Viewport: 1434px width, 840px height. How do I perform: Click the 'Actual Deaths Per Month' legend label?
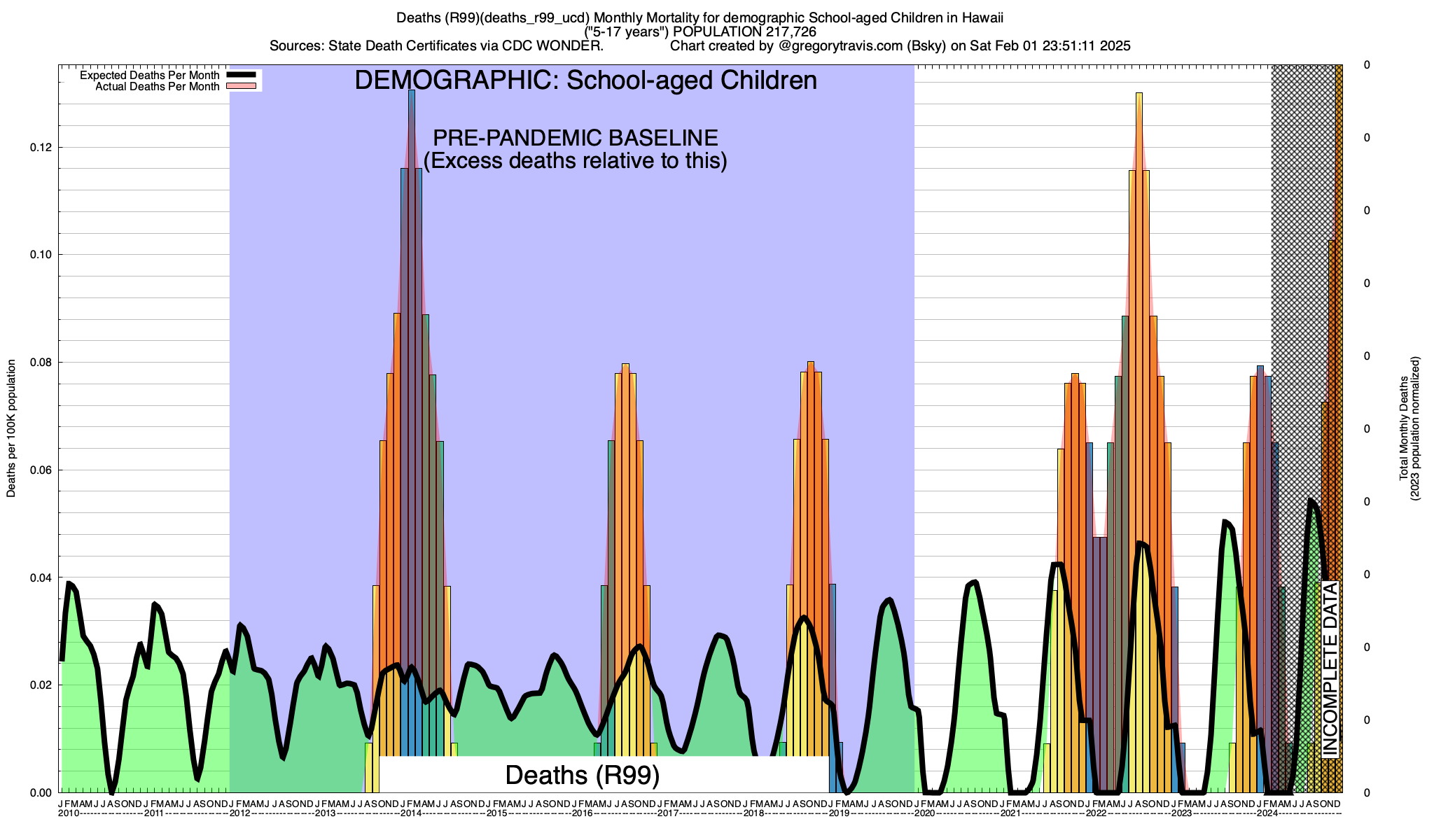pyautogui.click(x=157, y=87)
